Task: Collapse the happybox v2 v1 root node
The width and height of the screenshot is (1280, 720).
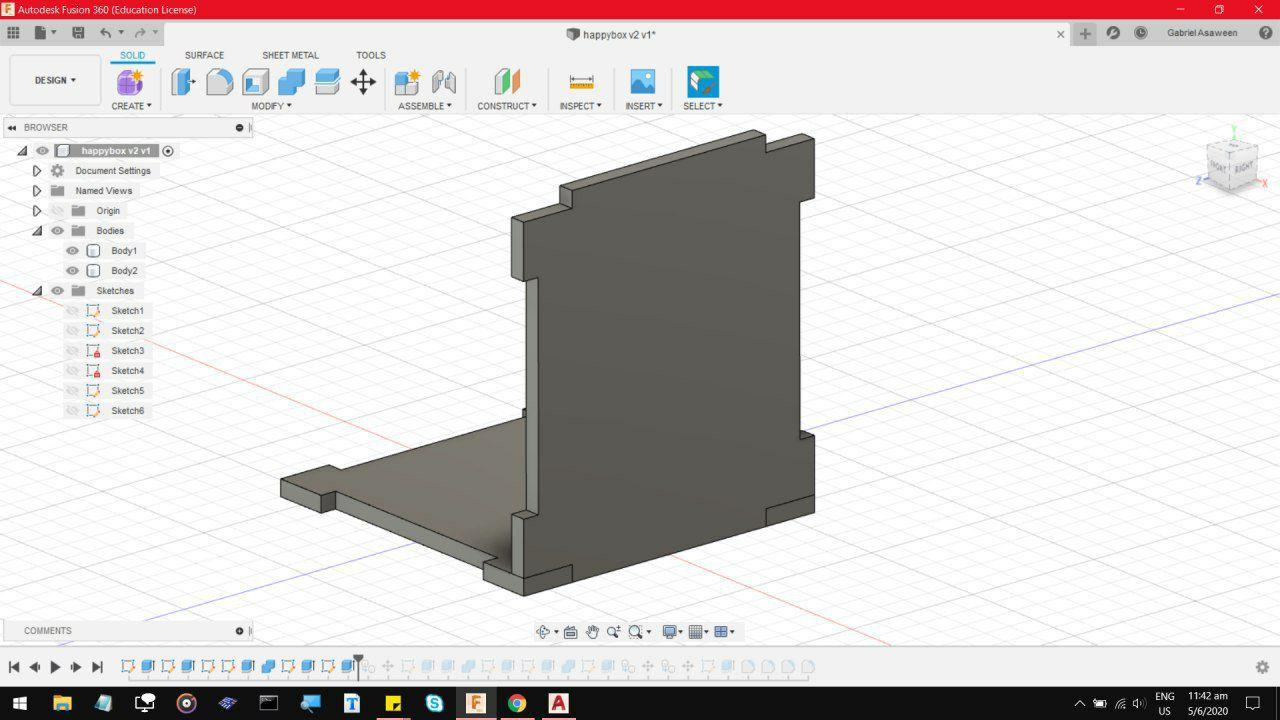Action: pos(22,151)
